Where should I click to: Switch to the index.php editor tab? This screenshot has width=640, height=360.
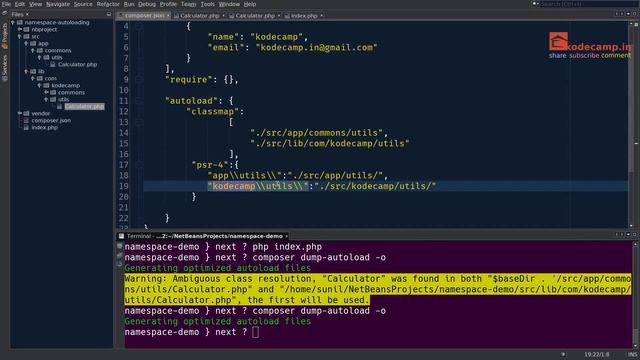[304, 16]
